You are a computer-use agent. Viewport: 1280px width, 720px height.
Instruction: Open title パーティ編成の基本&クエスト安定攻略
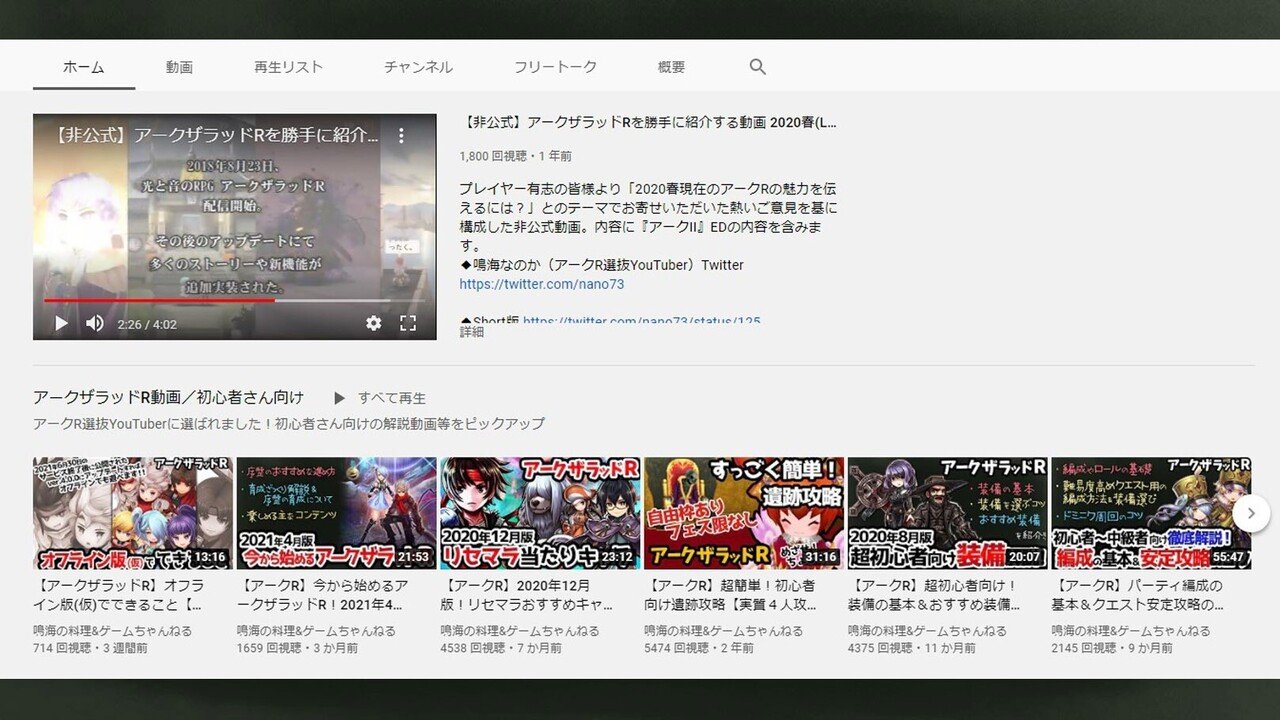click(x=1137, y=595)
